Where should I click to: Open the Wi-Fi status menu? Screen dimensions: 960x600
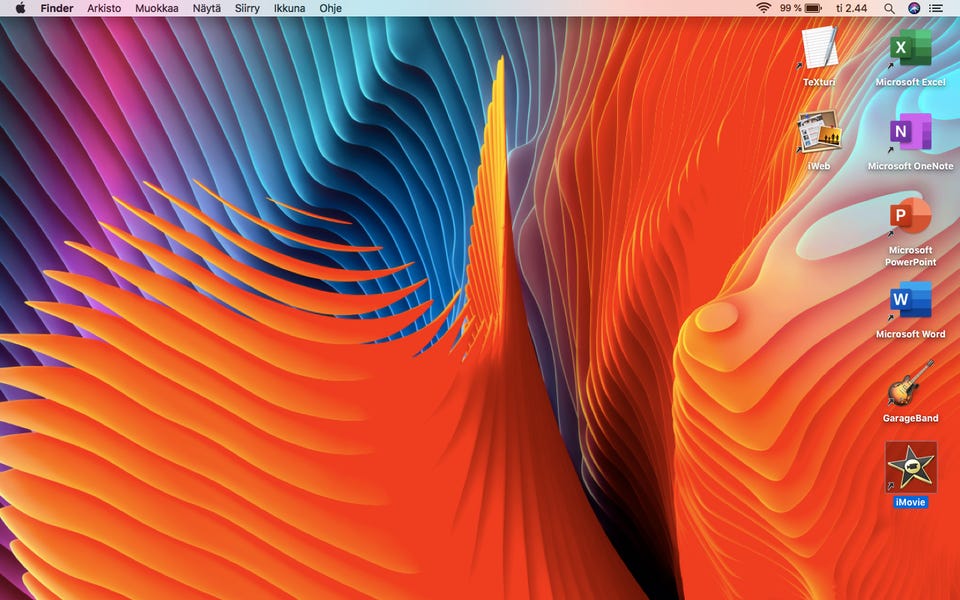point(764,8)
